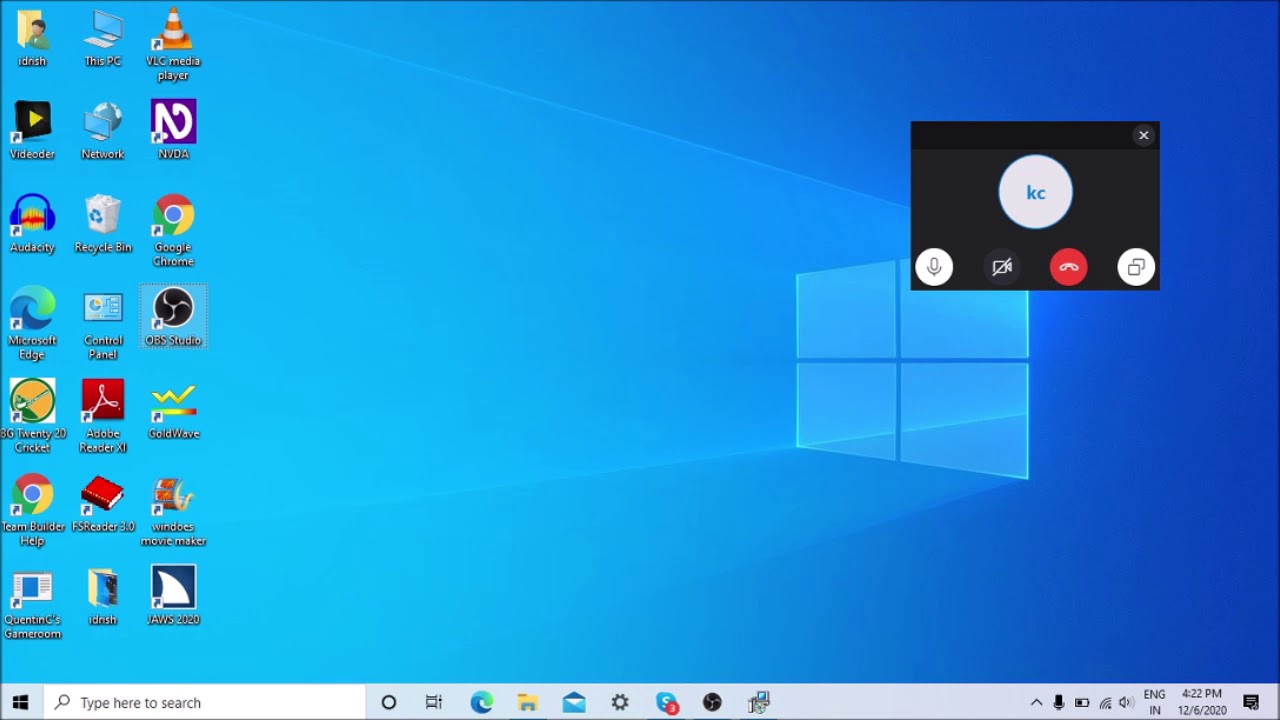Switch to Skype on the taskbar

click(667, 702)
